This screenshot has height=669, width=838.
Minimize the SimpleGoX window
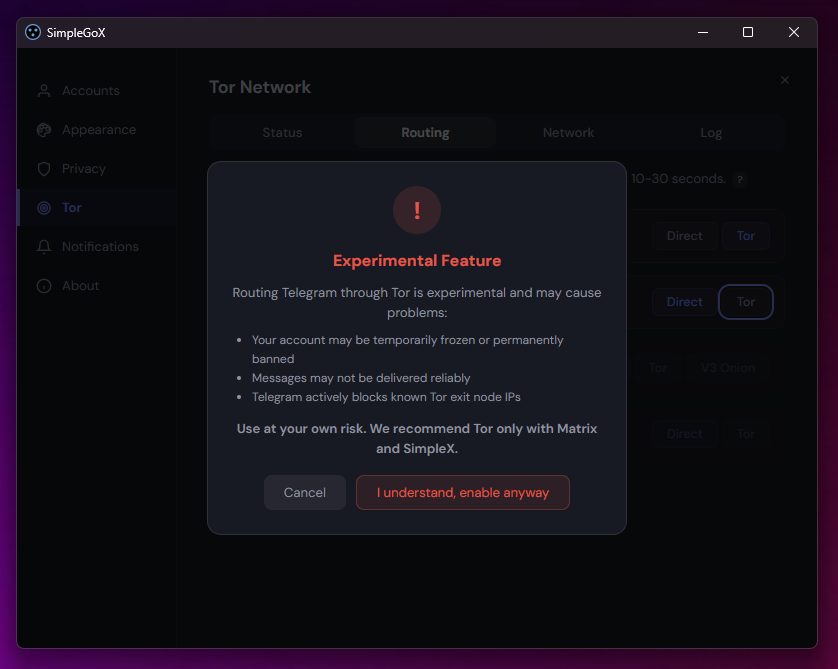(703, 33)
